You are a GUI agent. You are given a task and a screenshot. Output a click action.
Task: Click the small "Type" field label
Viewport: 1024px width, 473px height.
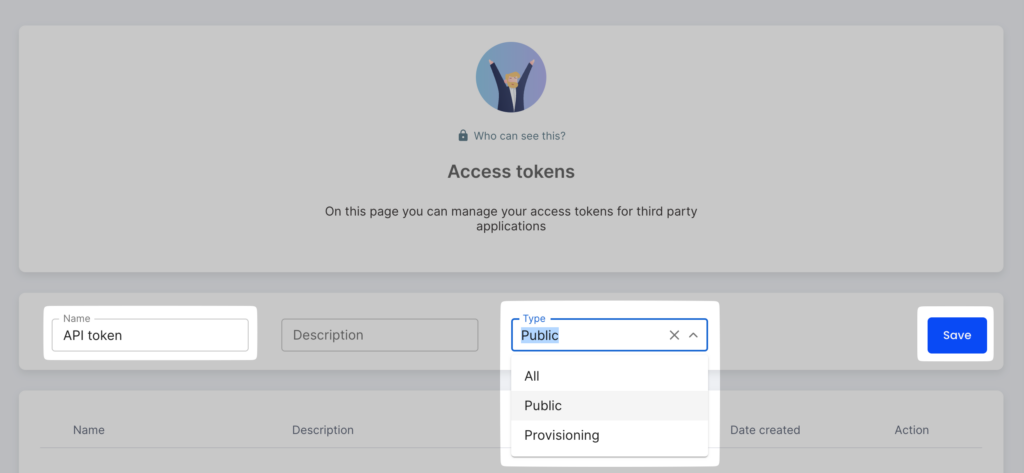coord(534,318)
